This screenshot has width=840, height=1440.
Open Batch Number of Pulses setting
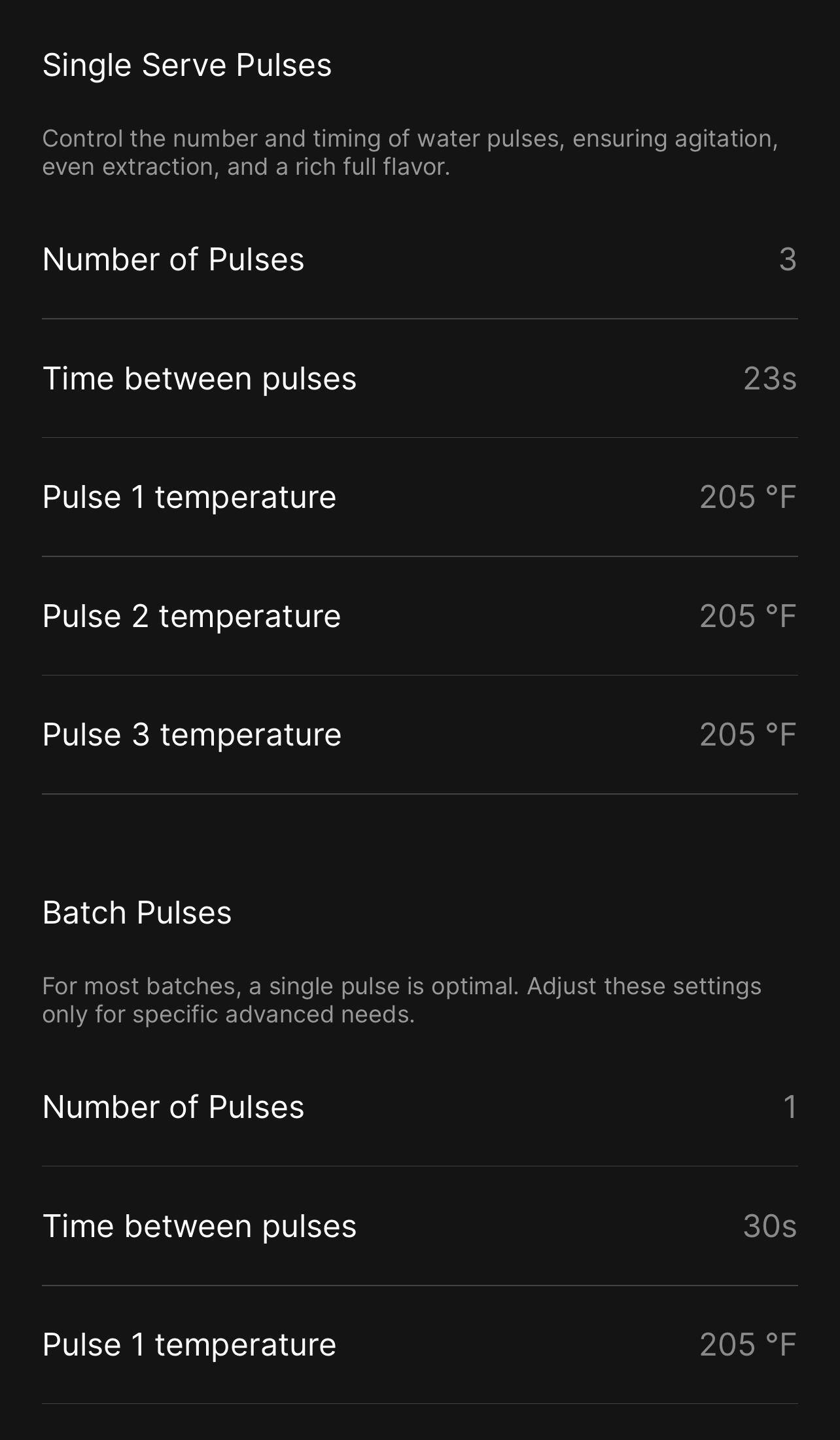(x=173, y=1107)
